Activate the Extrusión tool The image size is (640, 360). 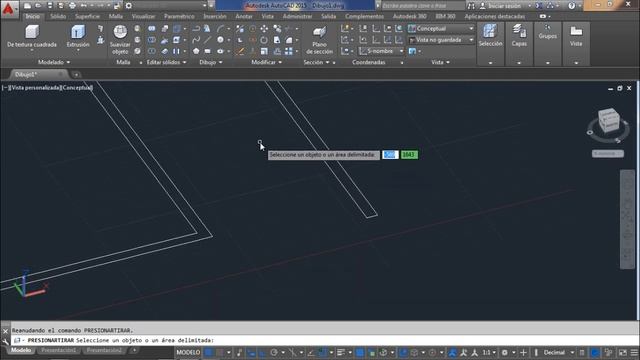[x=78, y=37]
